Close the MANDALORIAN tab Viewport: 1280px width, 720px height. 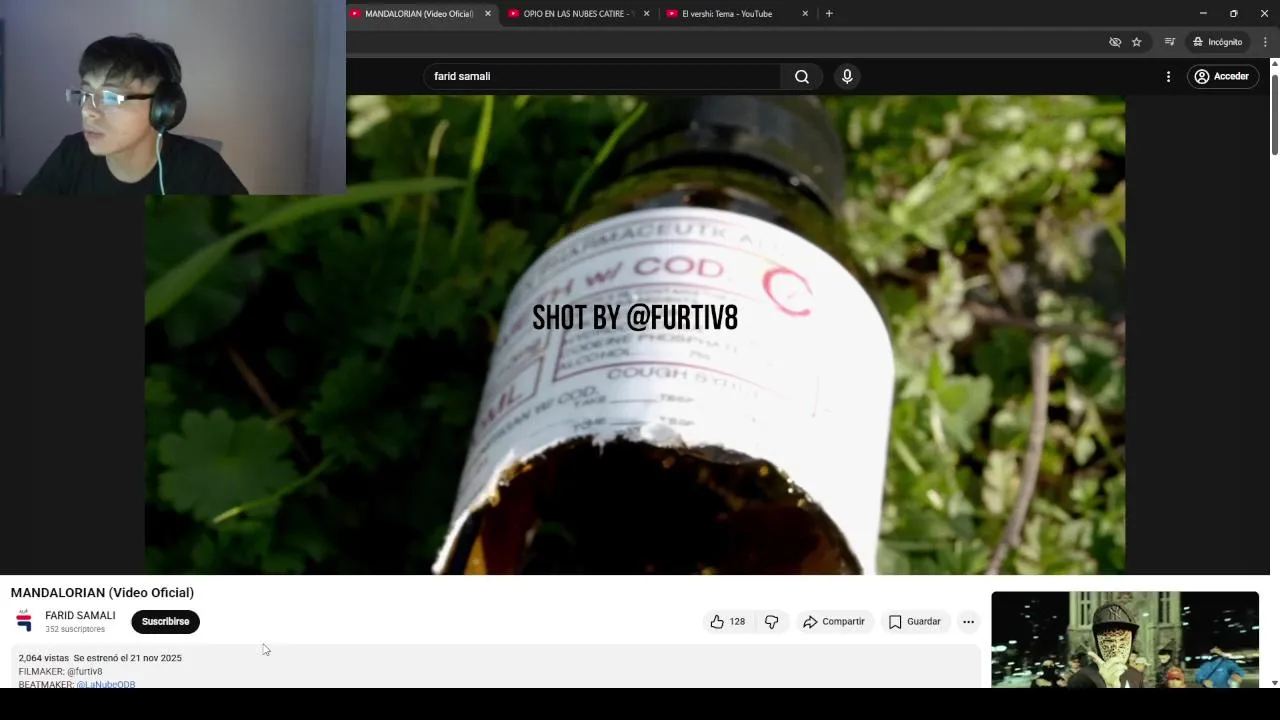click(x=488, y=14)
